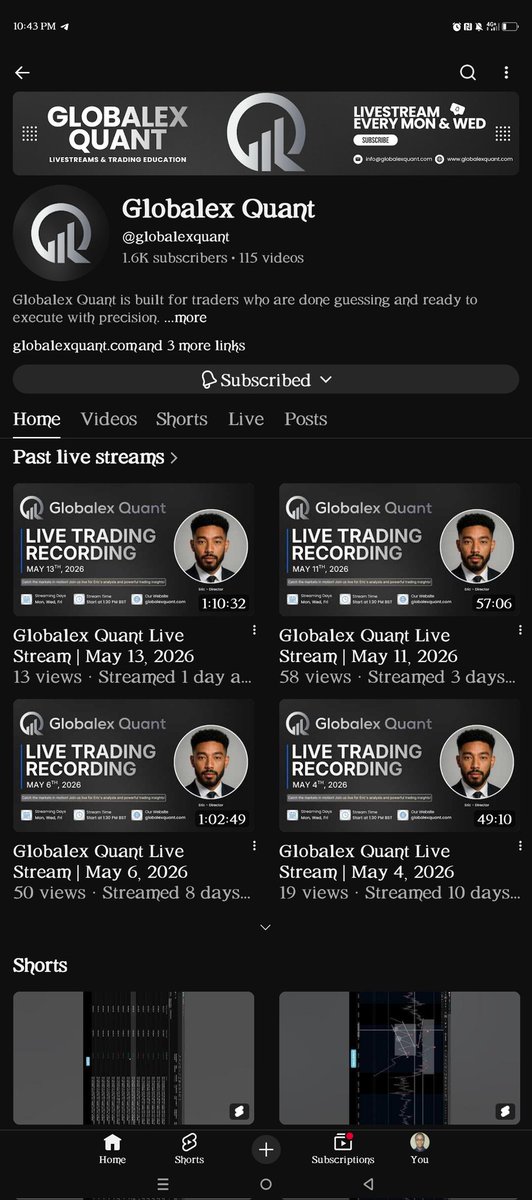The height and width of the screenshot is (1200, 532).
Task: Open title 'Globalex Quant Live Stream | May 13, 2026'
Action: pos(104,646)
